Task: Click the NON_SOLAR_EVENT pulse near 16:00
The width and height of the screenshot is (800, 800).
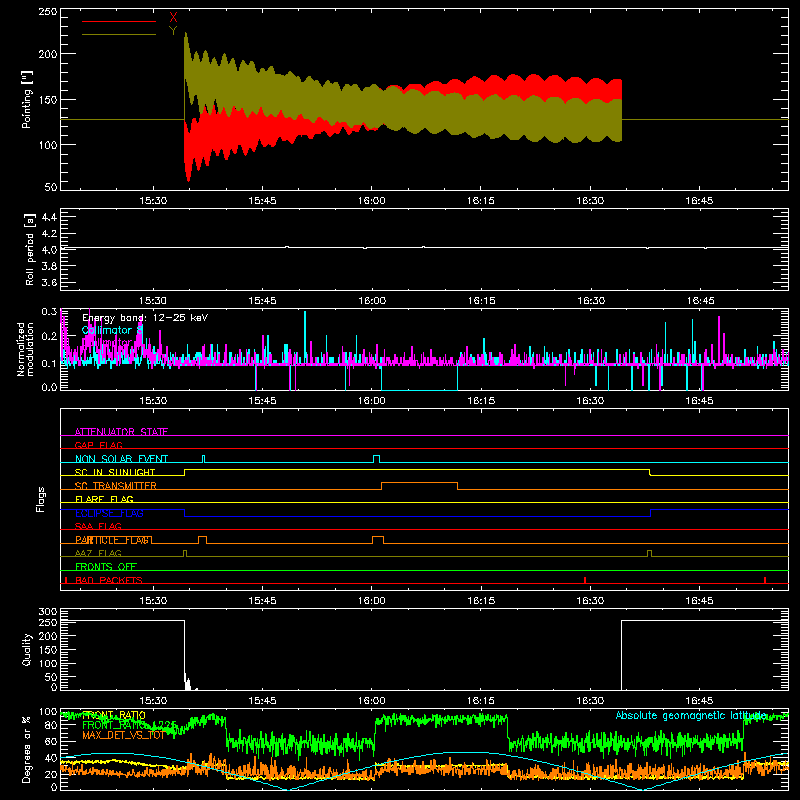Action: 377,459
